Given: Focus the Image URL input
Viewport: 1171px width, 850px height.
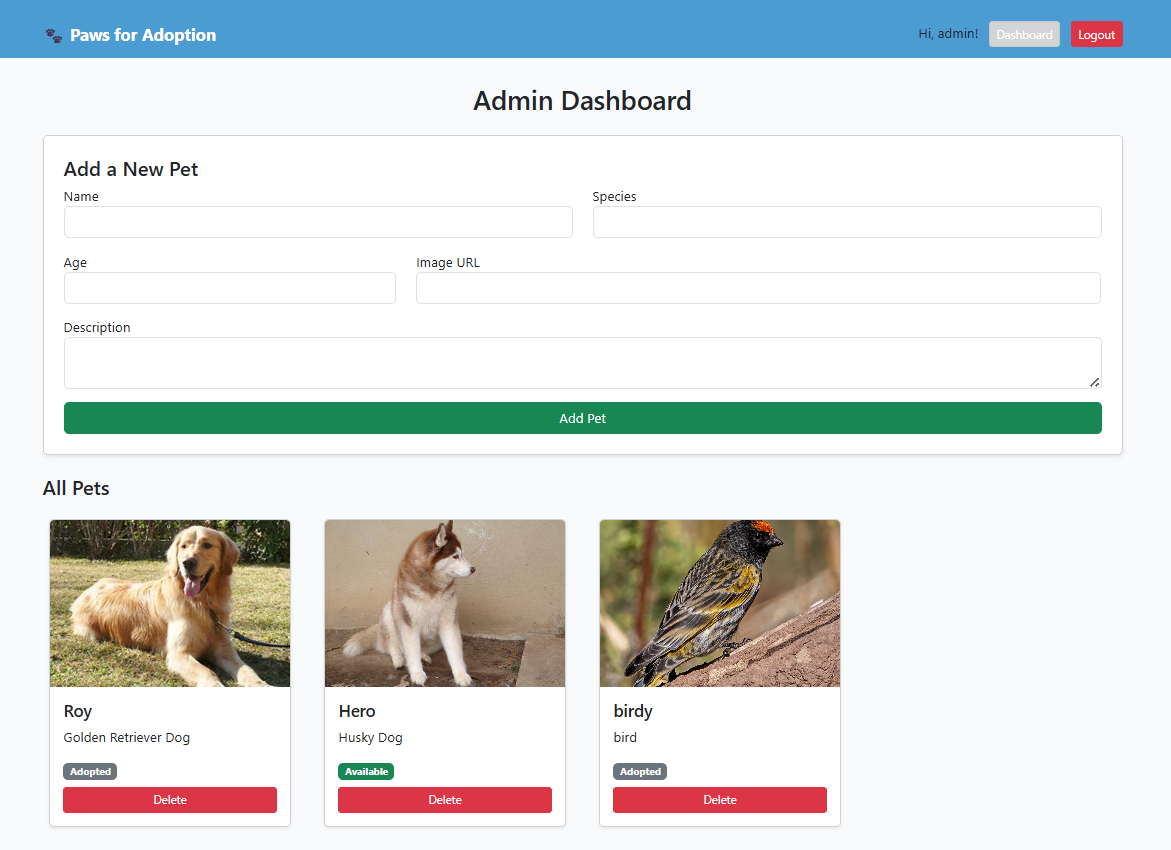Looking at the screenshot, I should coord(758,288).
